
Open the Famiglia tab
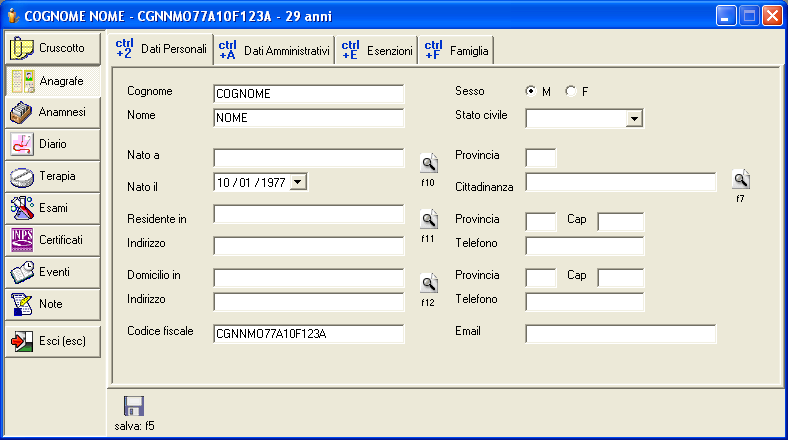(x=455, y=49)
